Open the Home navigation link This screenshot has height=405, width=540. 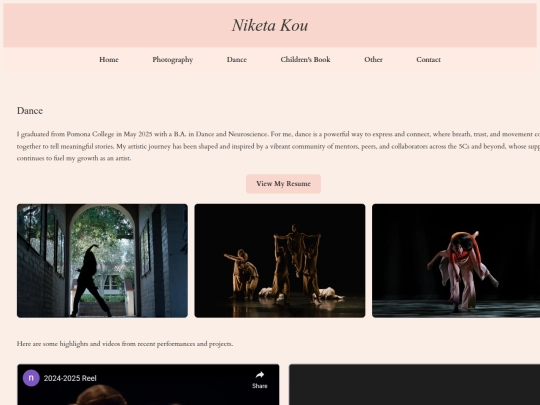(x=109, y=60)
